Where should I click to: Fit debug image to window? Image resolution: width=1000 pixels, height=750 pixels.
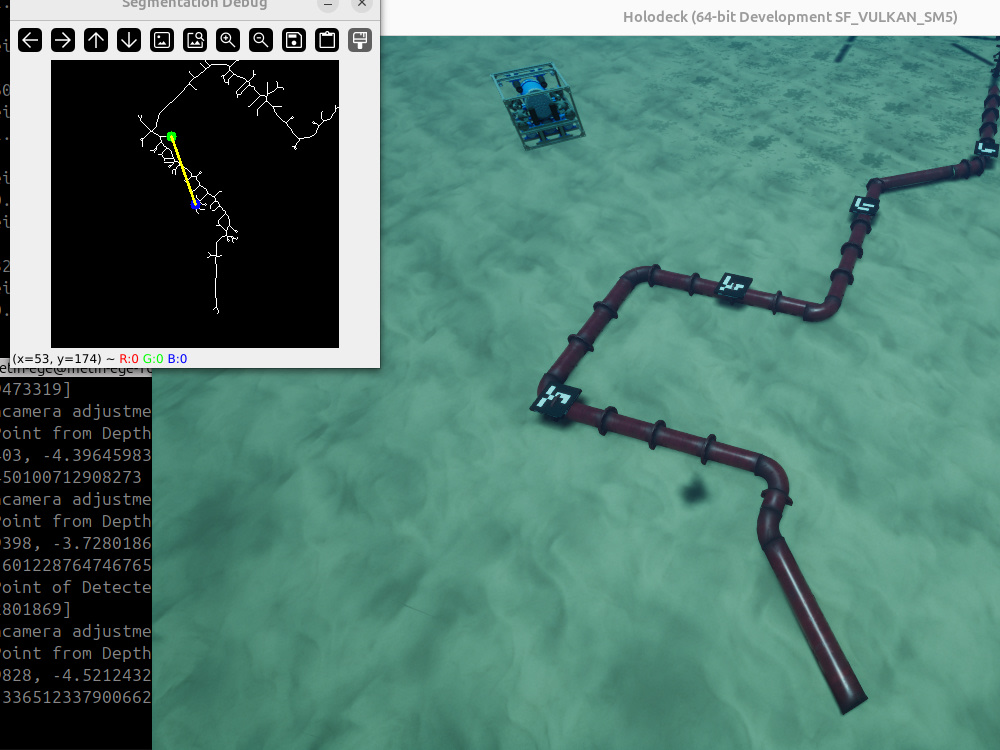tap(195, 40)
